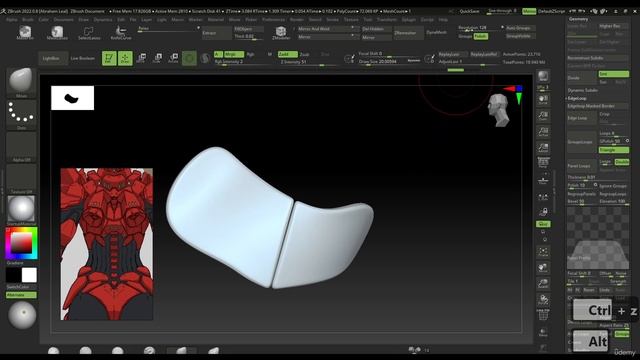Viewport: 640px width, 360px height.
Task: Click the Draw Size slider
Action: pos(389,62)
